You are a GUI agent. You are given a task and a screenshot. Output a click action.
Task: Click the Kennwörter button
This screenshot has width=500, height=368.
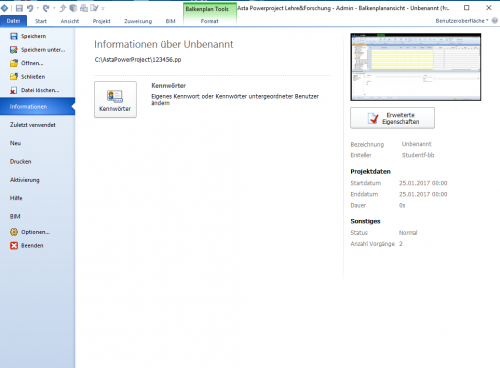[115, 99]
